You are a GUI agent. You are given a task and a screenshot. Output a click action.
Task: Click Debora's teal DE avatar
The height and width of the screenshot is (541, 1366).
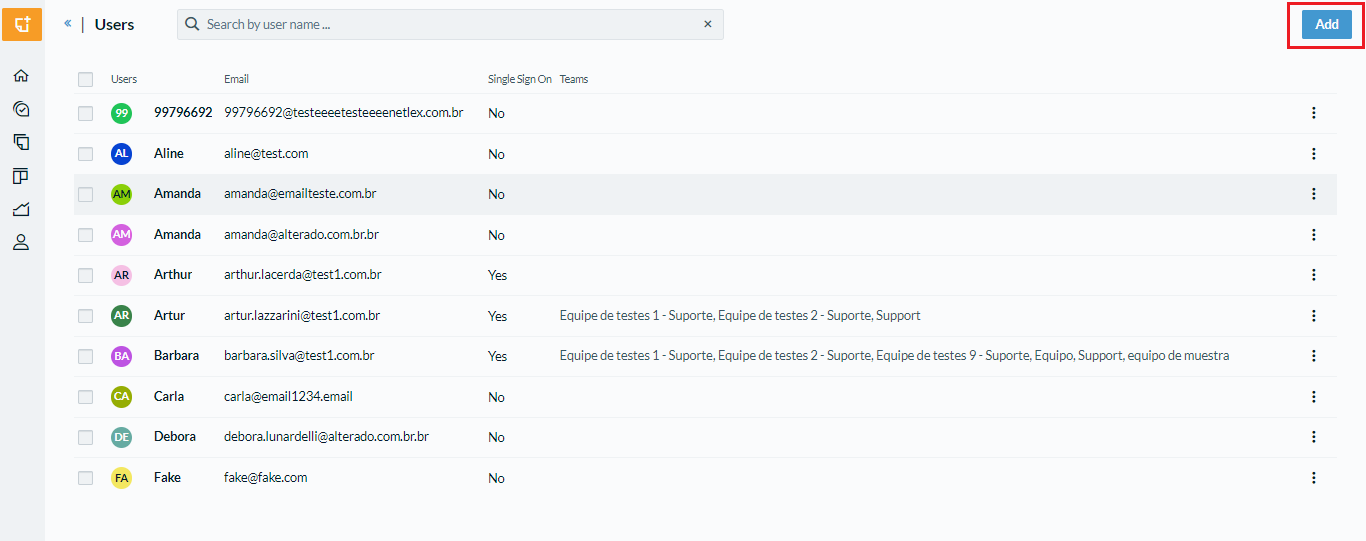(x=121, y=437)
